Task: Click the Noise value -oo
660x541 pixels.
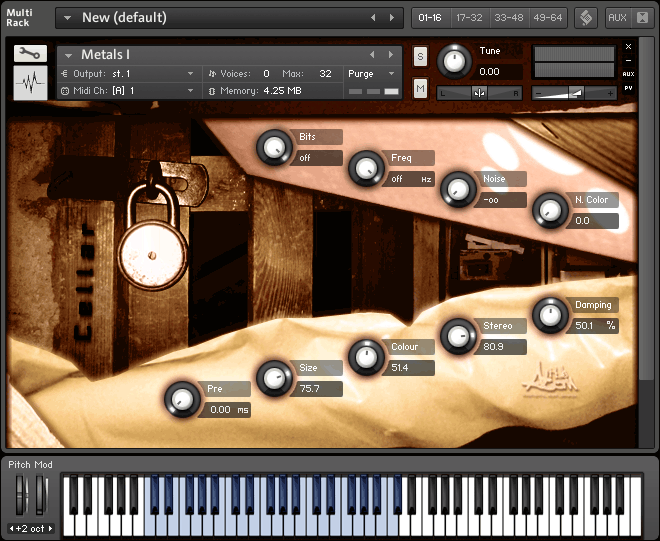Action: 501,200
